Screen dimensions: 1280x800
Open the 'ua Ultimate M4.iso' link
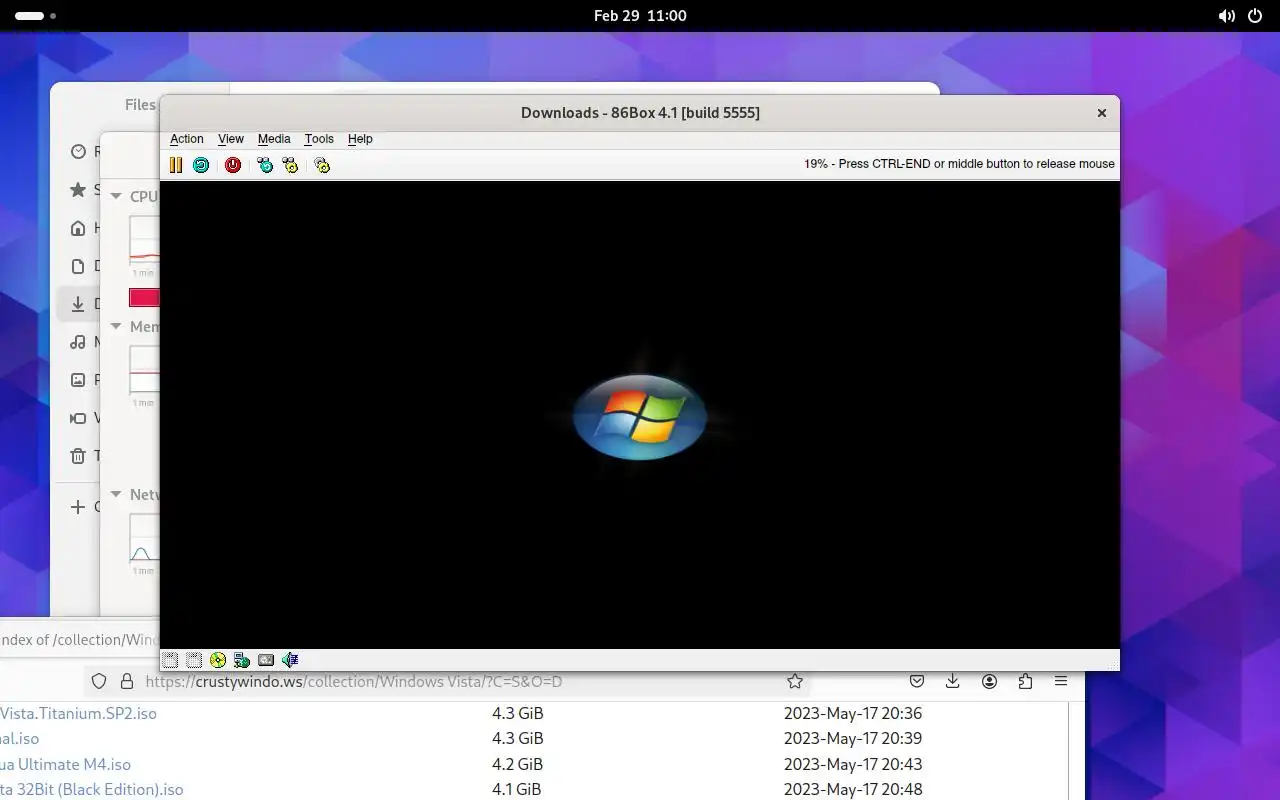(x=65, y=764)
